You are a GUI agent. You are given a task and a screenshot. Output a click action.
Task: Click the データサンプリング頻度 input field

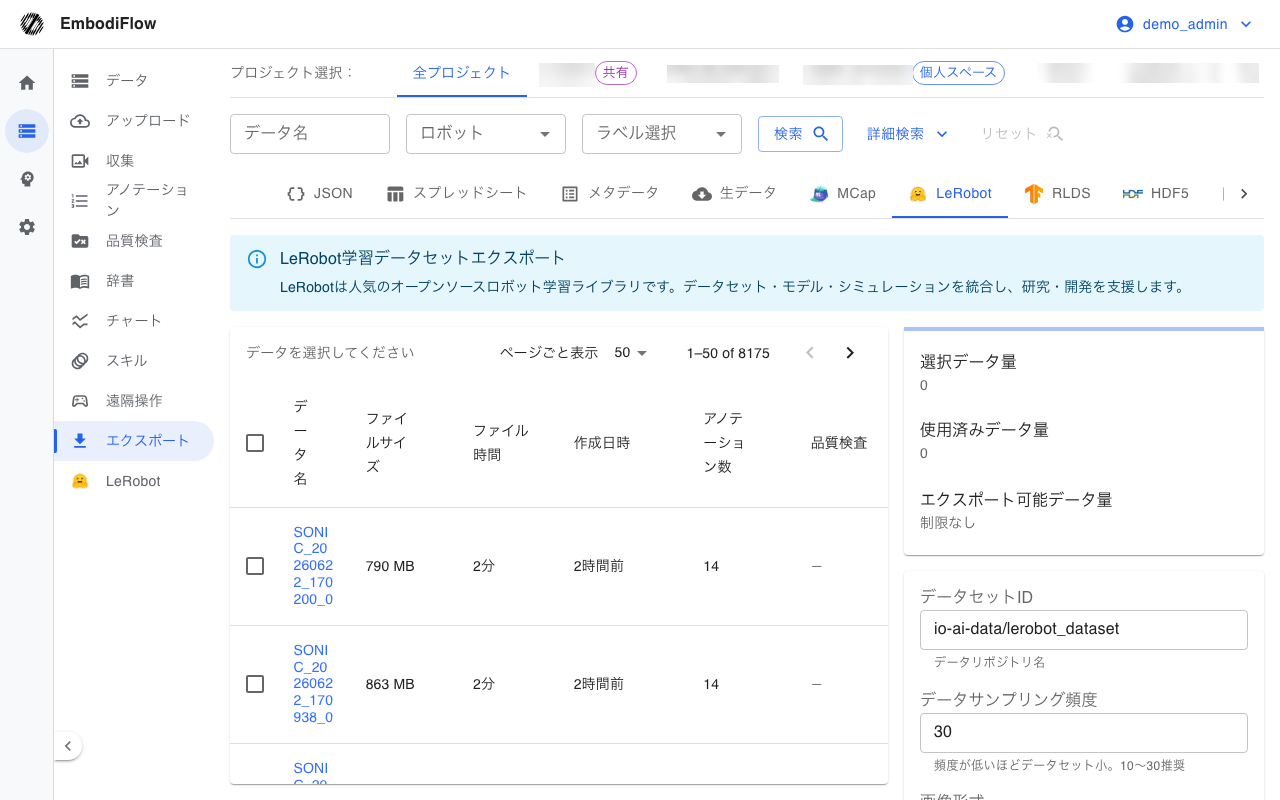1084,733
